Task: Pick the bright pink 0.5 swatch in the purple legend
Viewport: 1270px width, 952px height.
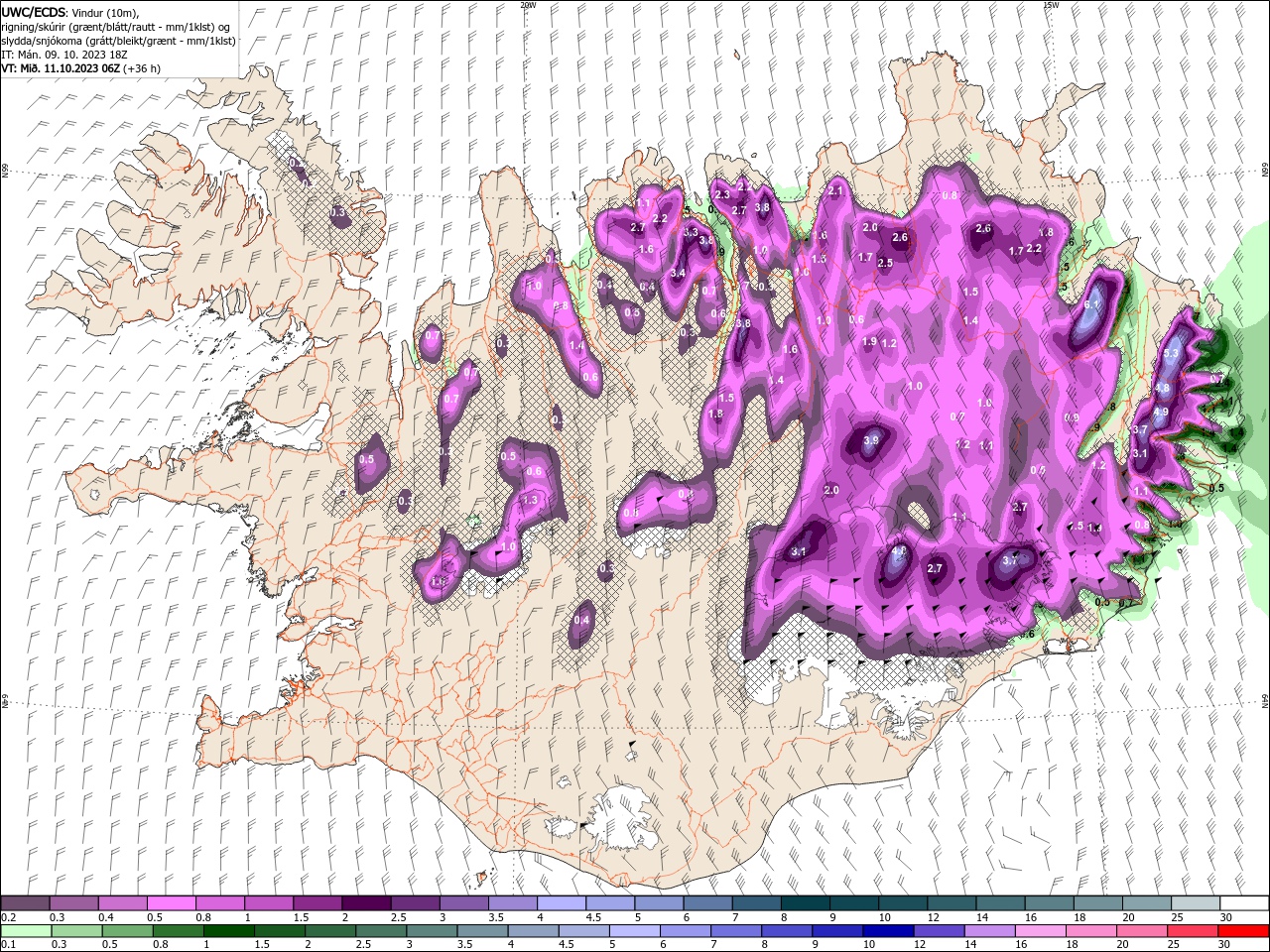Action: click(x=171, y=903)
